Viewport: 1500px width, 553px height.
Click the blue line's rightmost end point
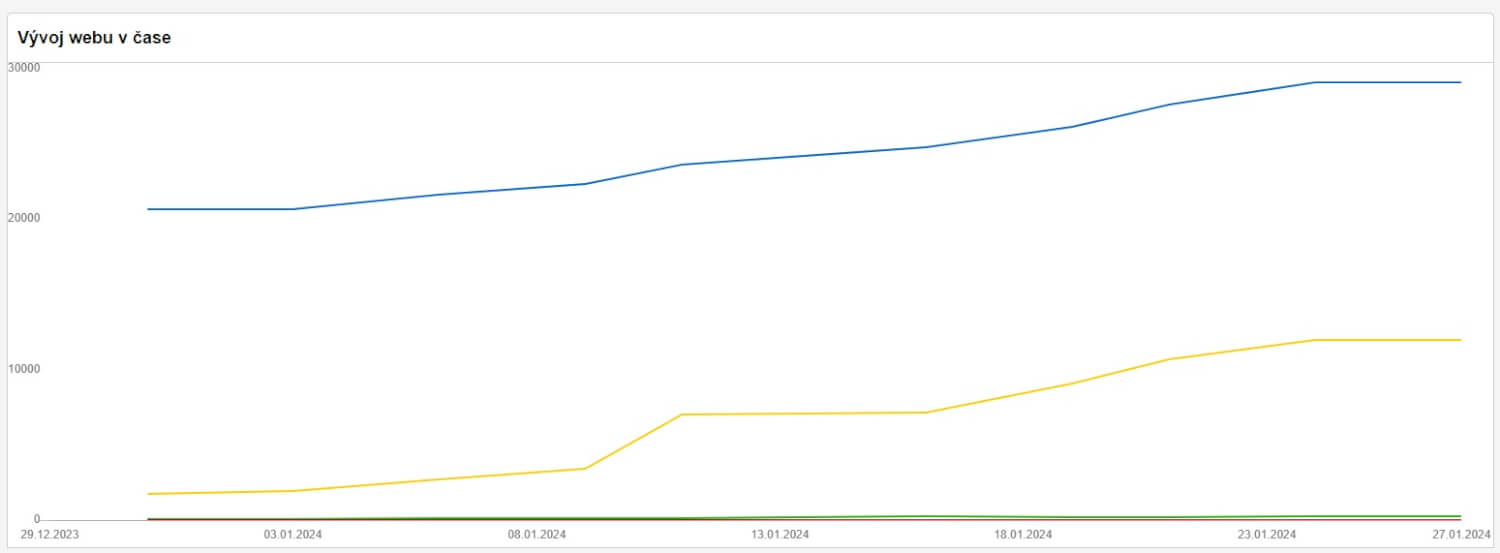[x=1461, y=82]
